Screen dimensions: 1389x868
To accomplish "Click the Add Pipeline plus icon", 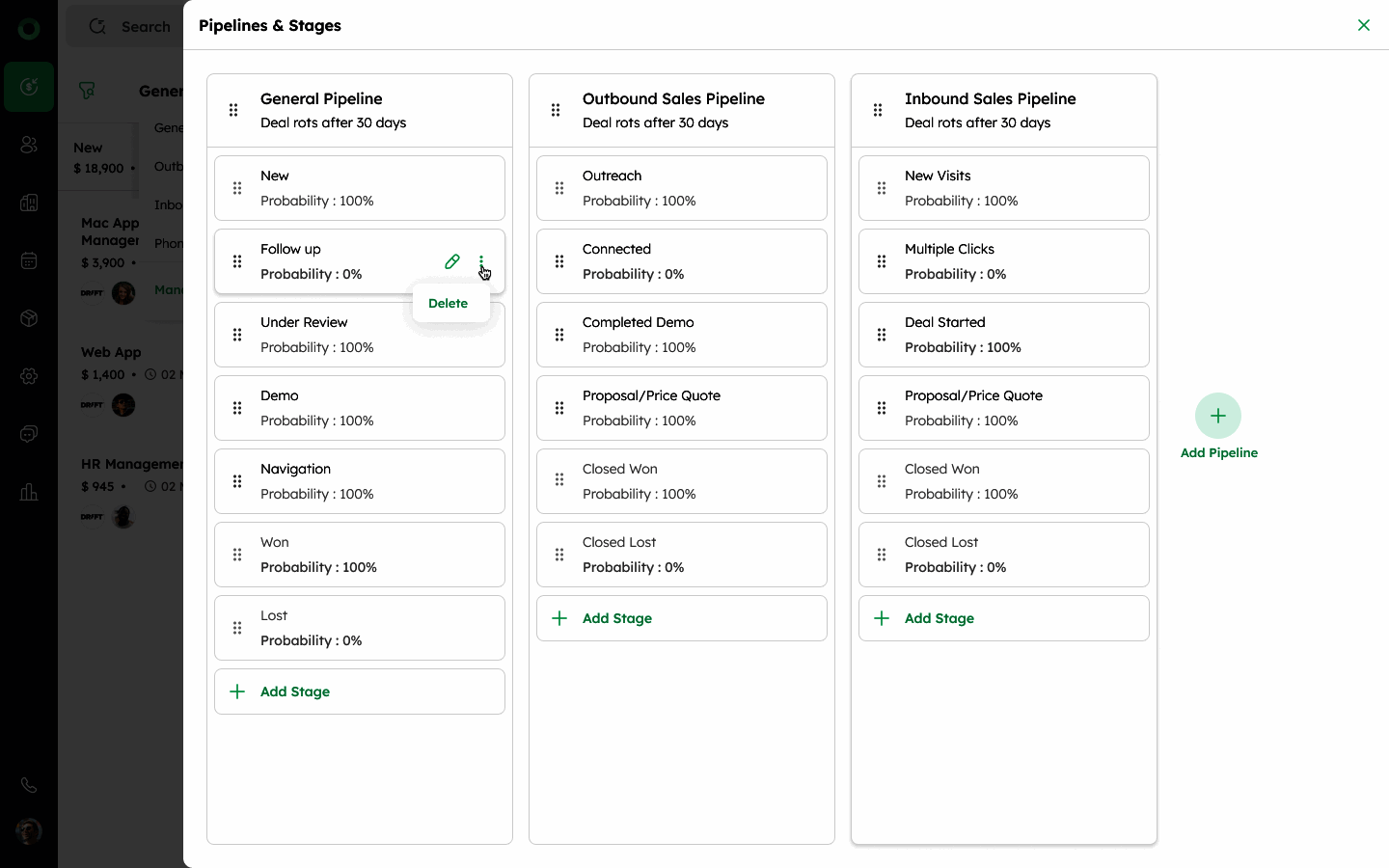I will (1217, 416).
